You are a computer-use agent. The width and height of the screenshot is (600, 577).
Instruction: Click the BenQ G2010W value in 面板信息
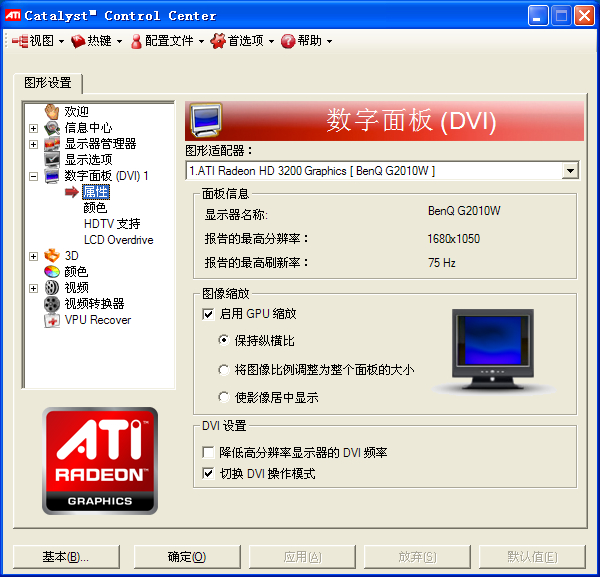pos(464,211)
